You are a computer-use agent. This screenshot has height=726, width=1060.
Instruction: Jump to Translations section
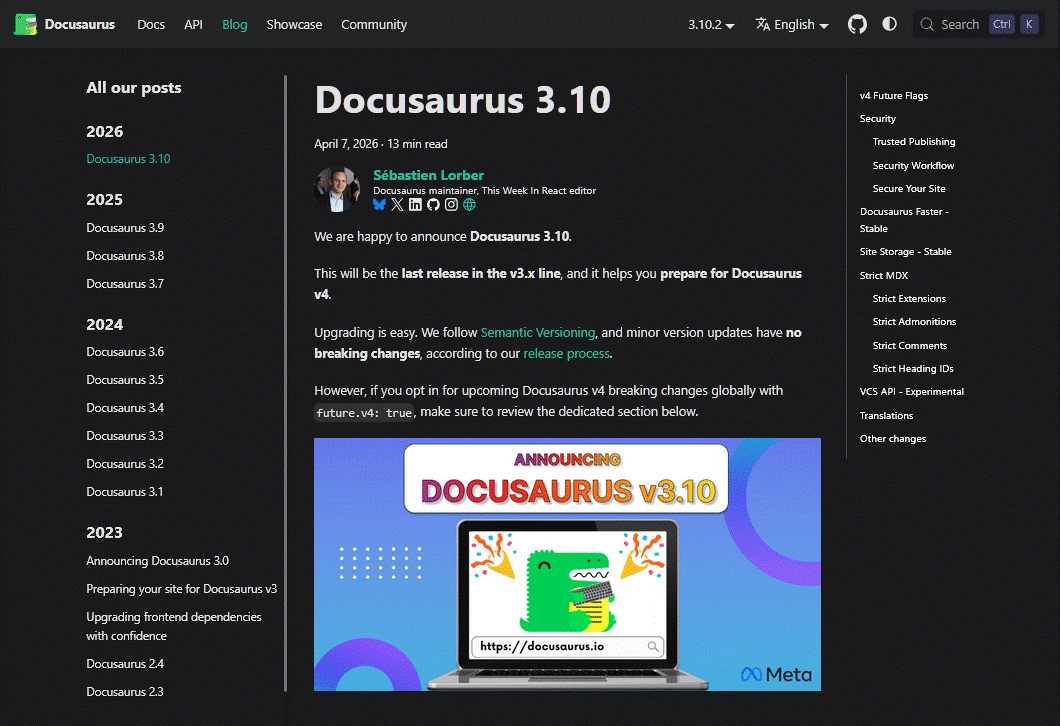pos(886,416)
